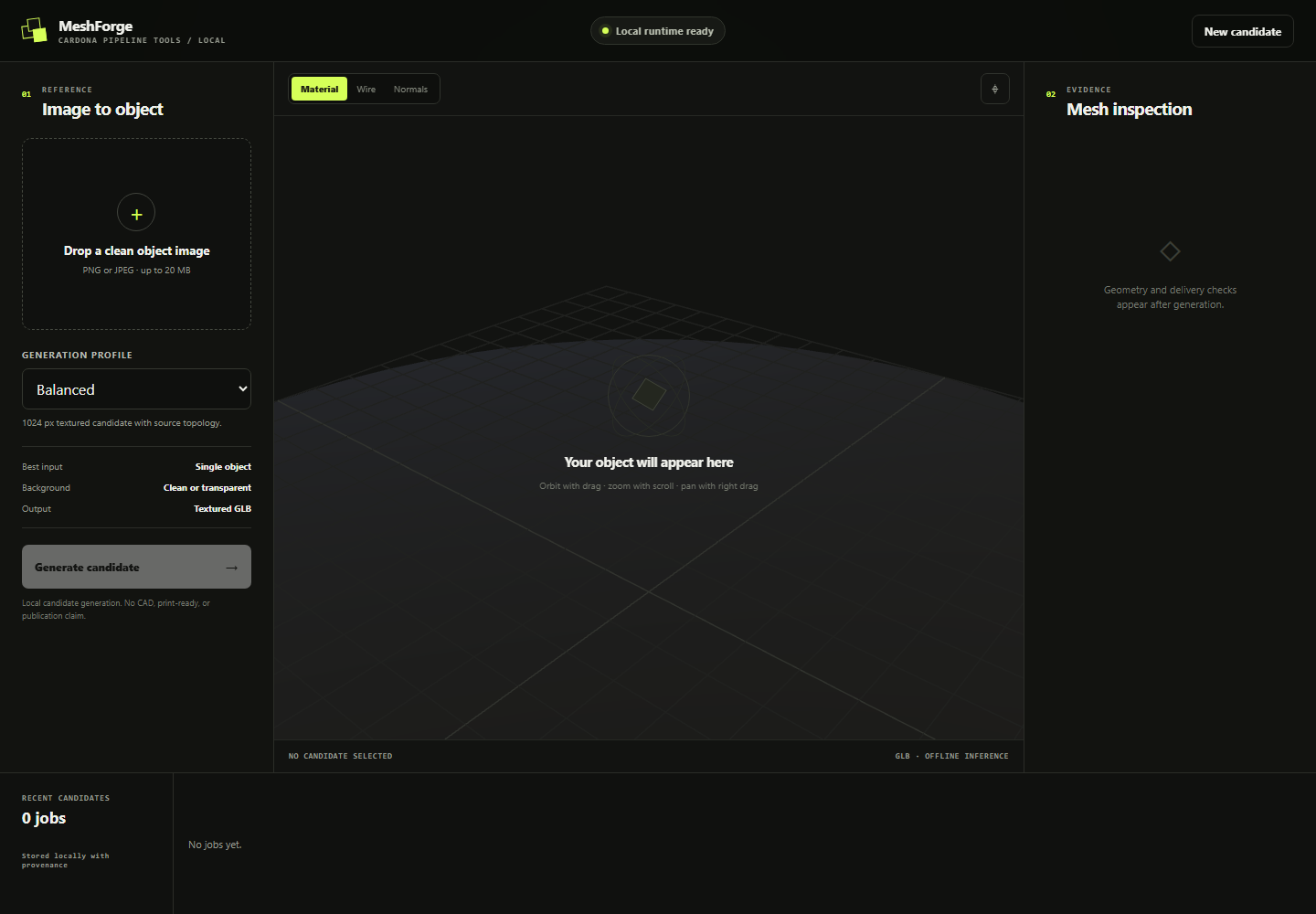Click the Generate candidate button

point(136,567)
